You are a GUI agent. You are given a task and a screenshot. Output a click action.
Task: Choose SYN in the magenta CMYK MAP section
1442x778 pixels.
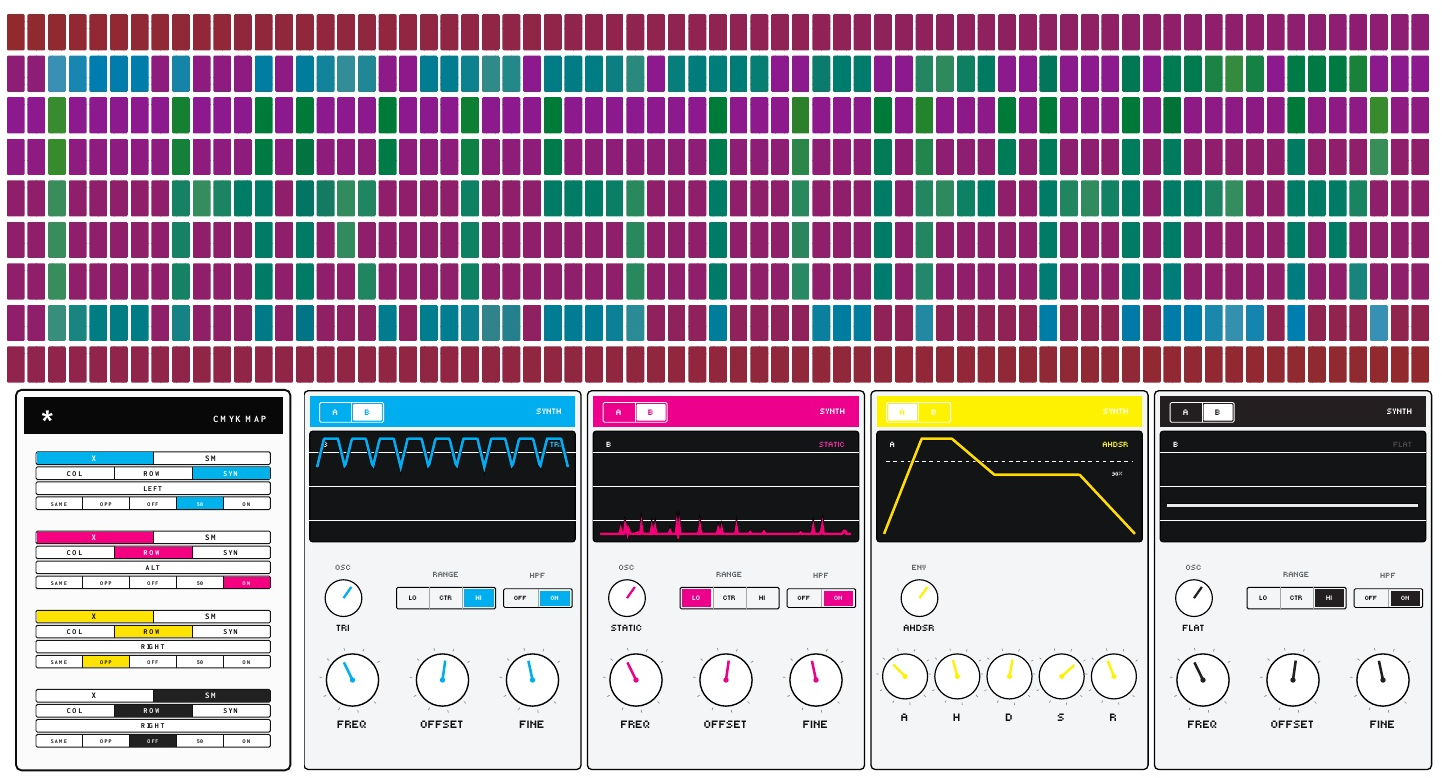[231, 552]
